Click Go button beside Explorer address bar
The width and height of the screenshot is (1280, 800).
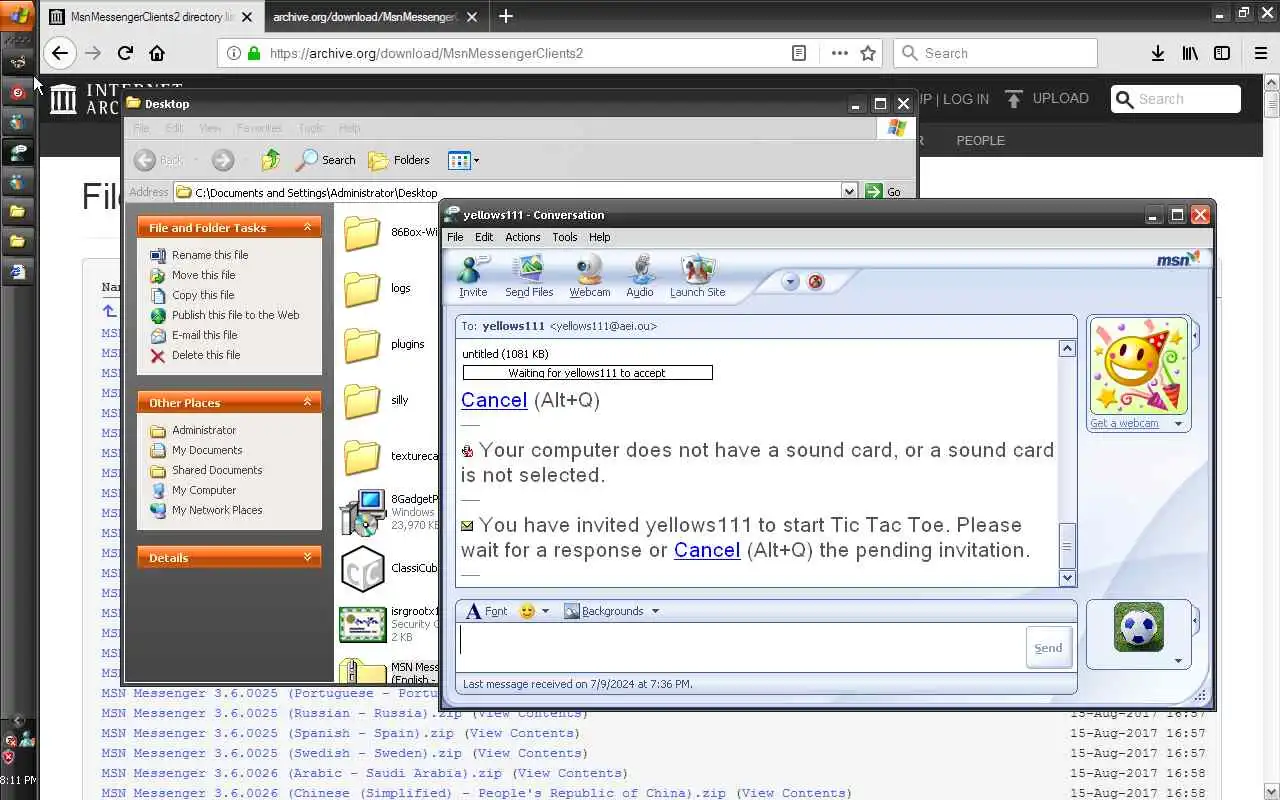click(x=884, y=192)
